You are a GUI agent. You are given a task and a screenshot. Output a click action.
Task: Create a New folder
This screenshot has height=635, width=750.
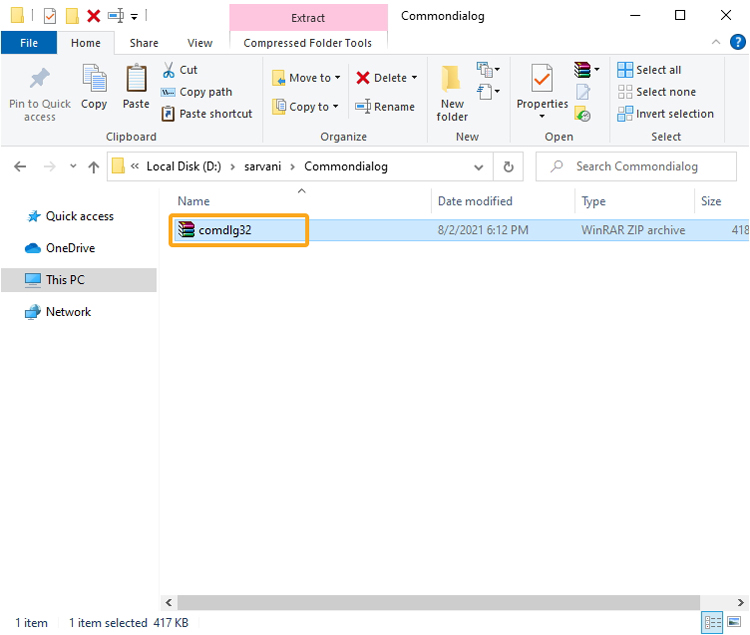[x=452, y=94]
